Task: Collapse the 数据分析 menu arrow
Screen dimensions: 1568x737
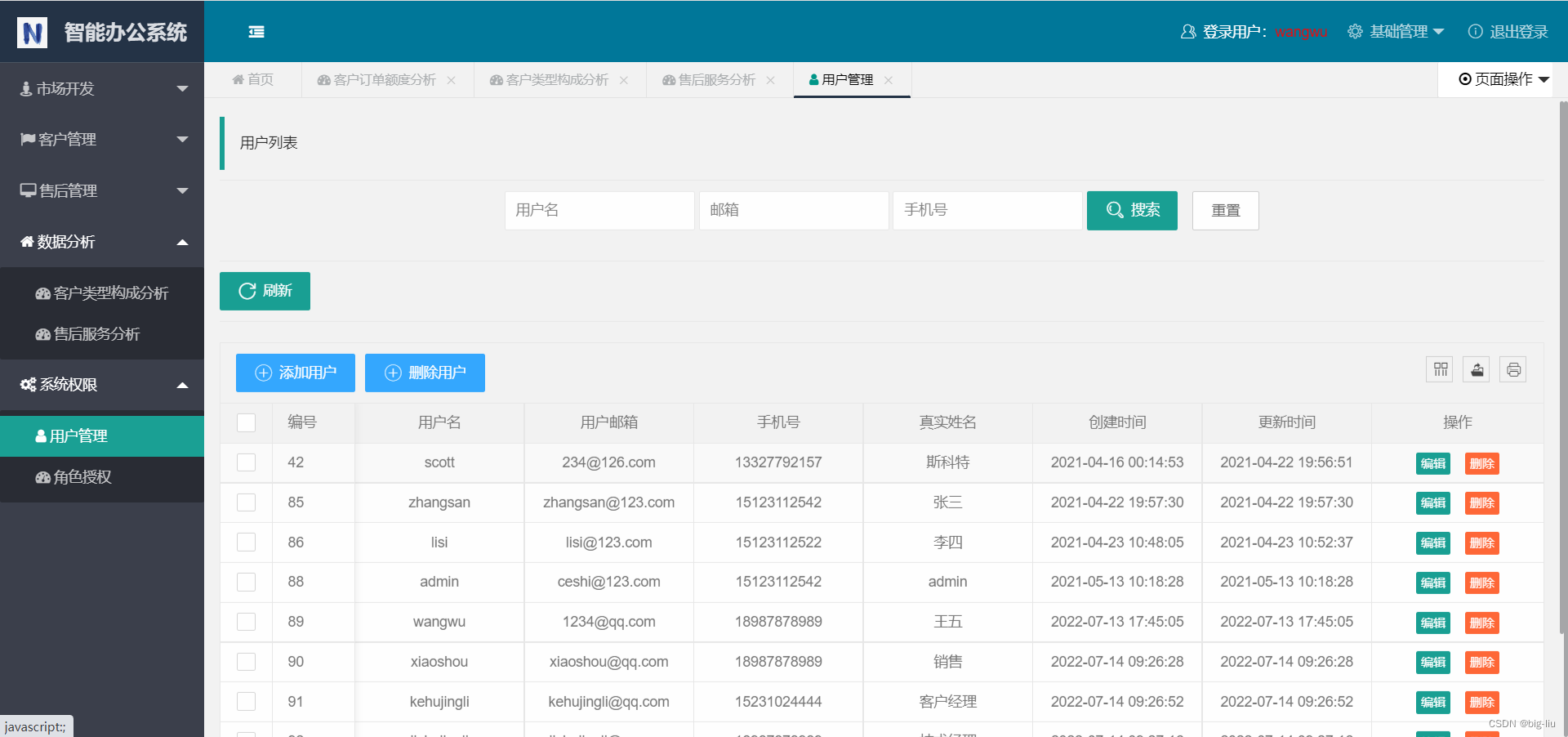Action: click(x=183, y=242)
